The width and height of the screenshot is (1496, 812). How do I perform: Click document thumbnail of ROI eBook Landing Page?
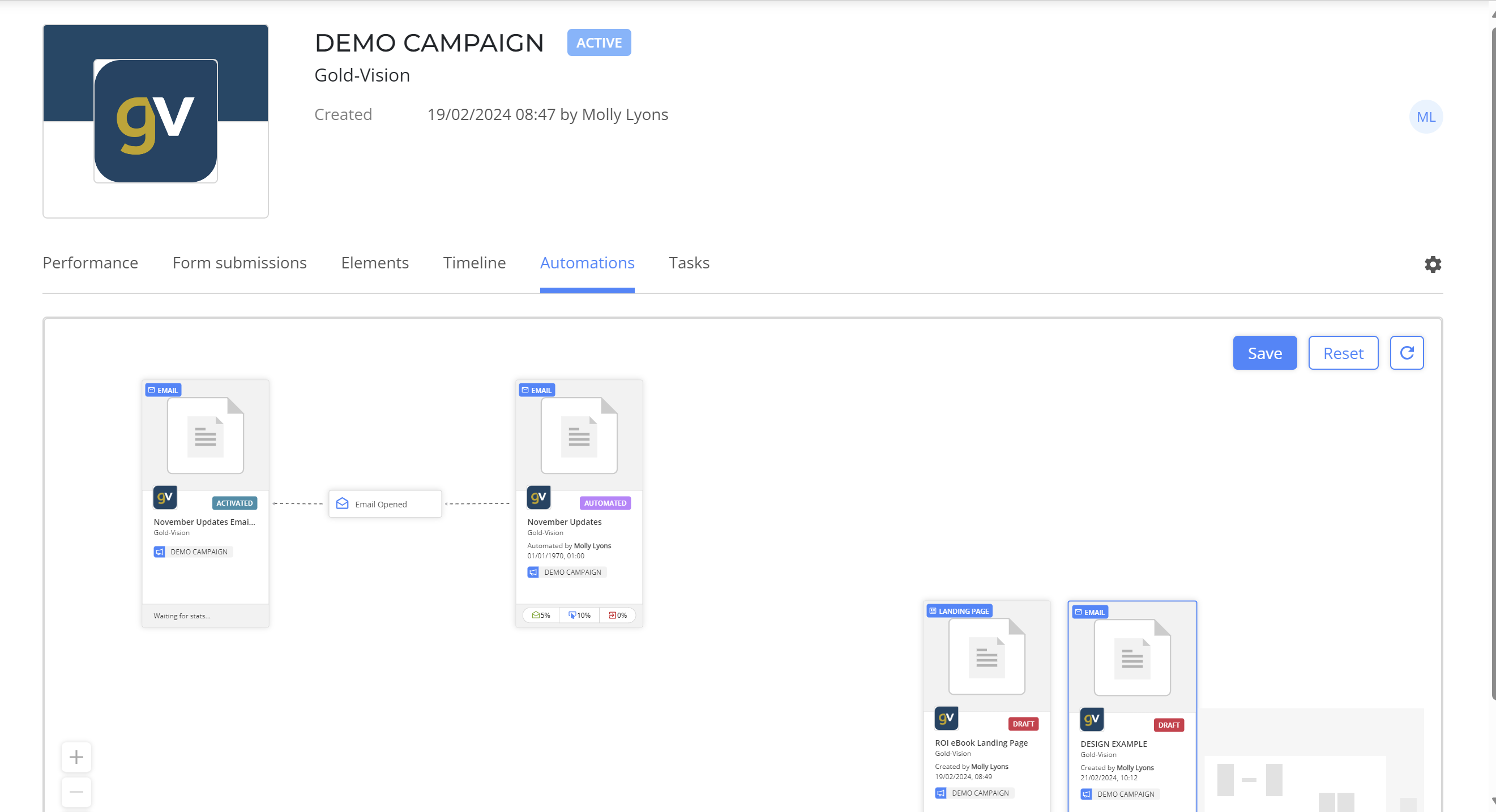(x=987, y=656)
